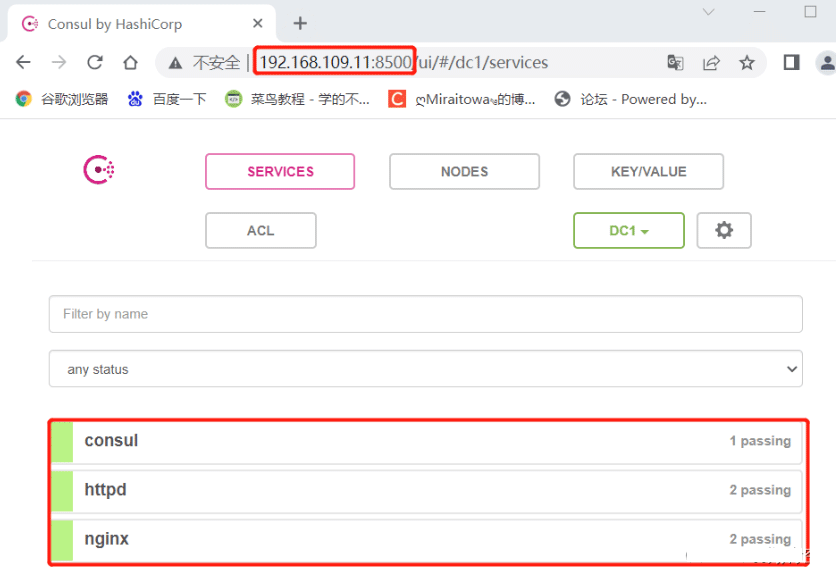Open the 菜鸟教程 bookmark
Image resolution: width=836 pixels, height=574 pixels.
pos(298,99)
